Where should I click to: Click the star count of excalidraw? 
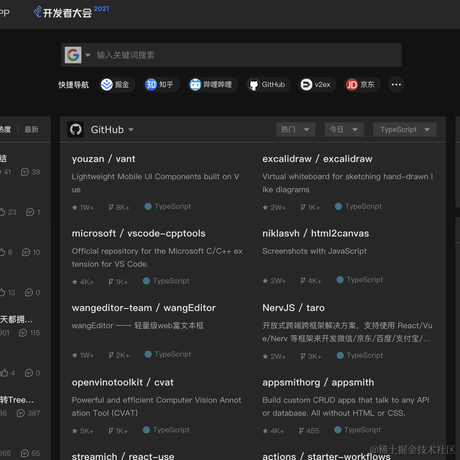click(274, 207)
